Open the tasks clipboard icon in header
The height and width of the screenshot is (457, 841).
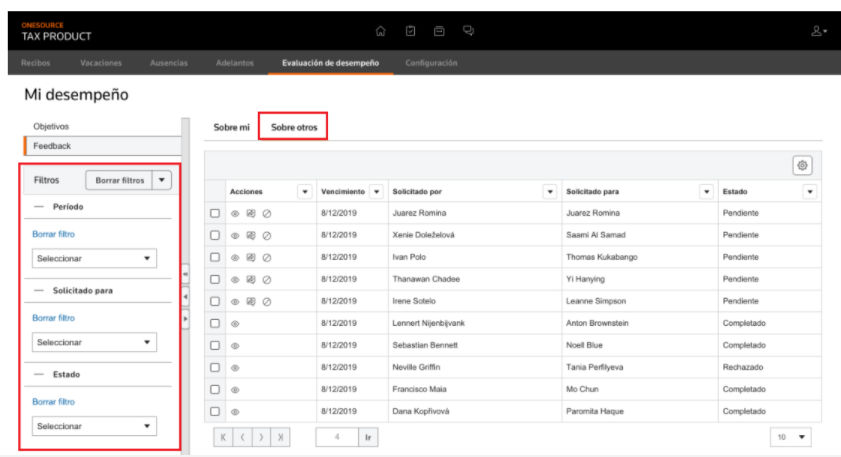click(410, 31)
